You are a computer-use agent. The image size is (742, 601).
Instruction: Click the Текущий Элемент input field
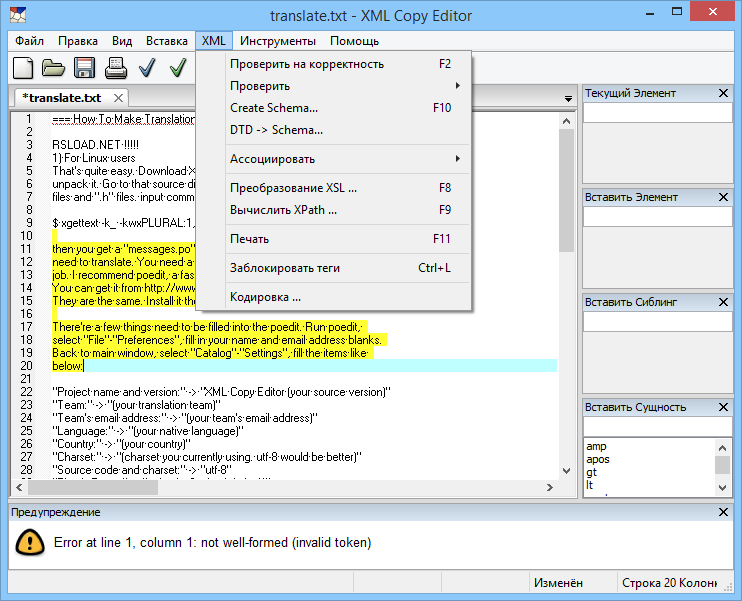[657, 113]
